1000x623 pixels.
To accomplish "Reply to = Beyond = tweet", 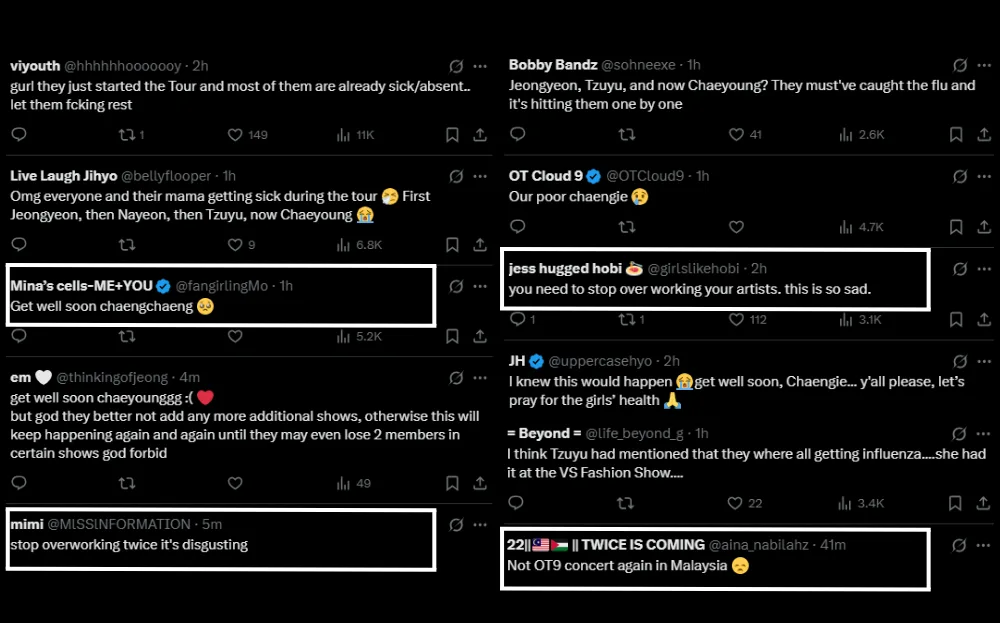I will tap(517, 503).
